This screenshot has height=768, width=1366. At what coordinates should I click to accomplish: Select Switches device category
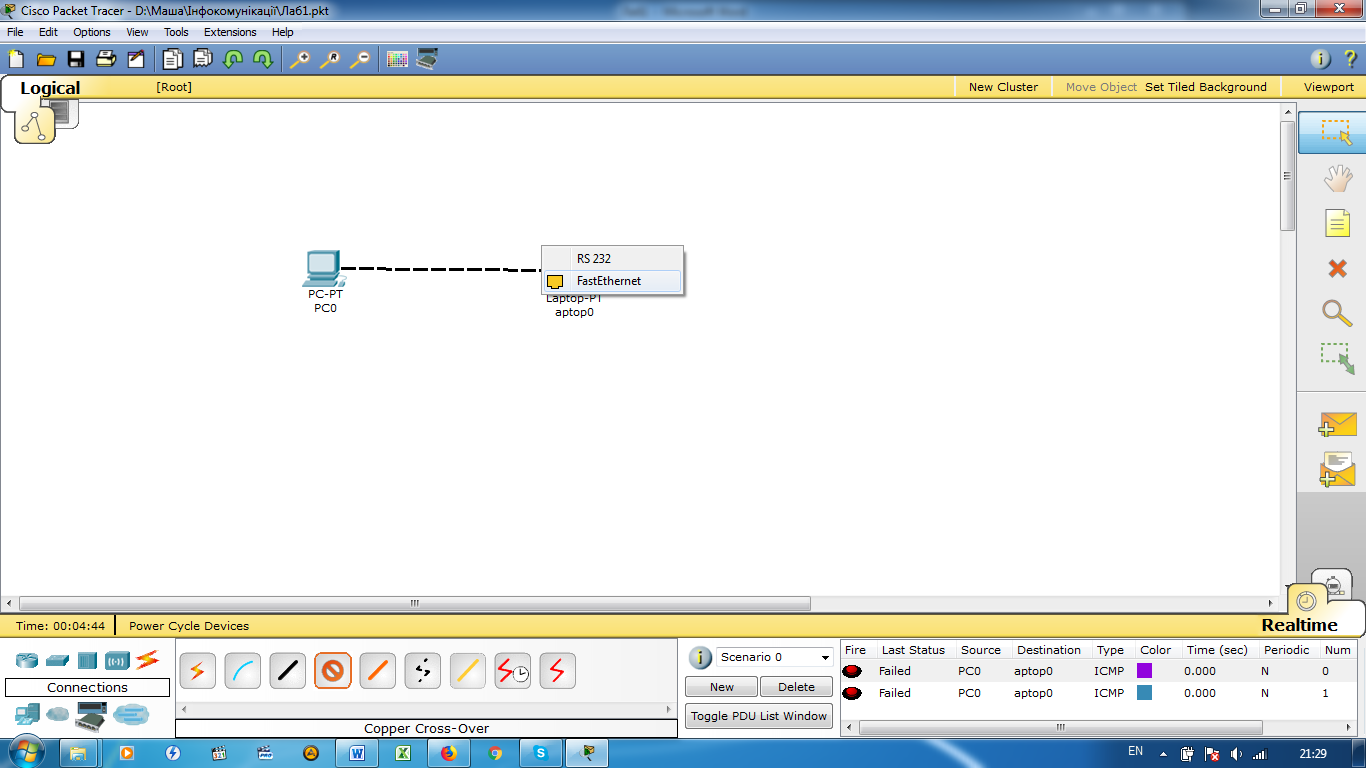pos(57,660)
